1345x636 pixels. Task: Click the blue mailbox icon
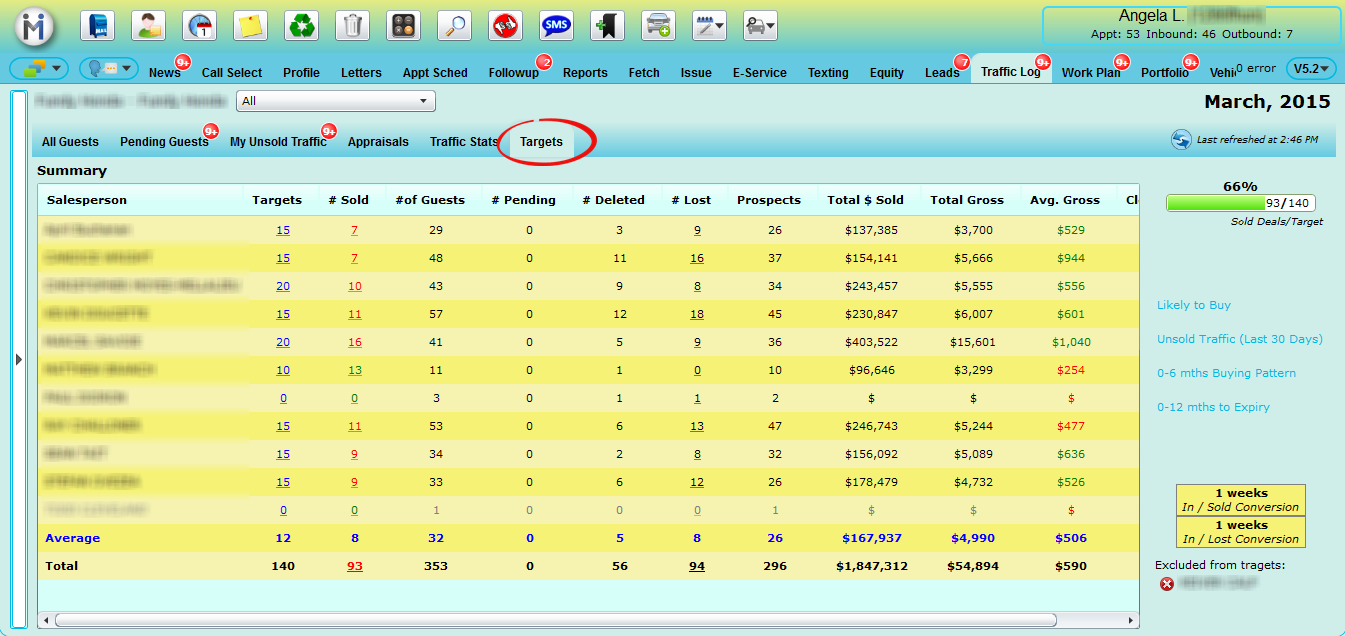pyautogui.click(x=97, y=25)
